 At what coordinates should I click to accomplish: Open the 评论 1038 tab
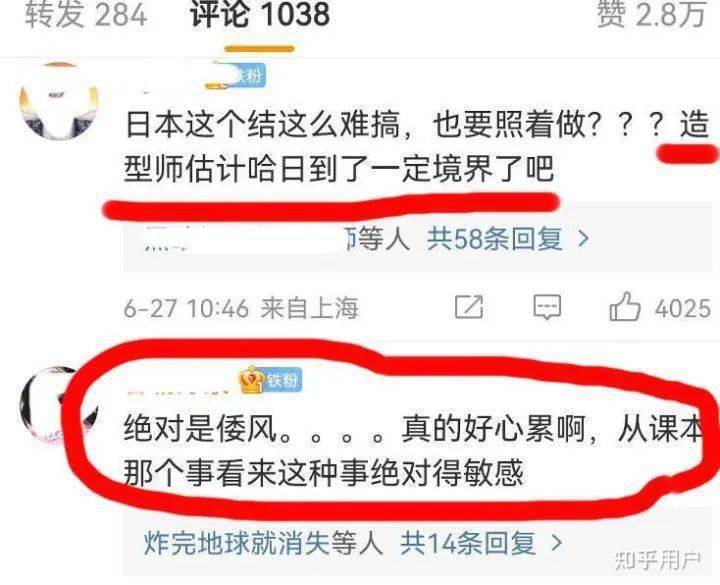(260, 14)
